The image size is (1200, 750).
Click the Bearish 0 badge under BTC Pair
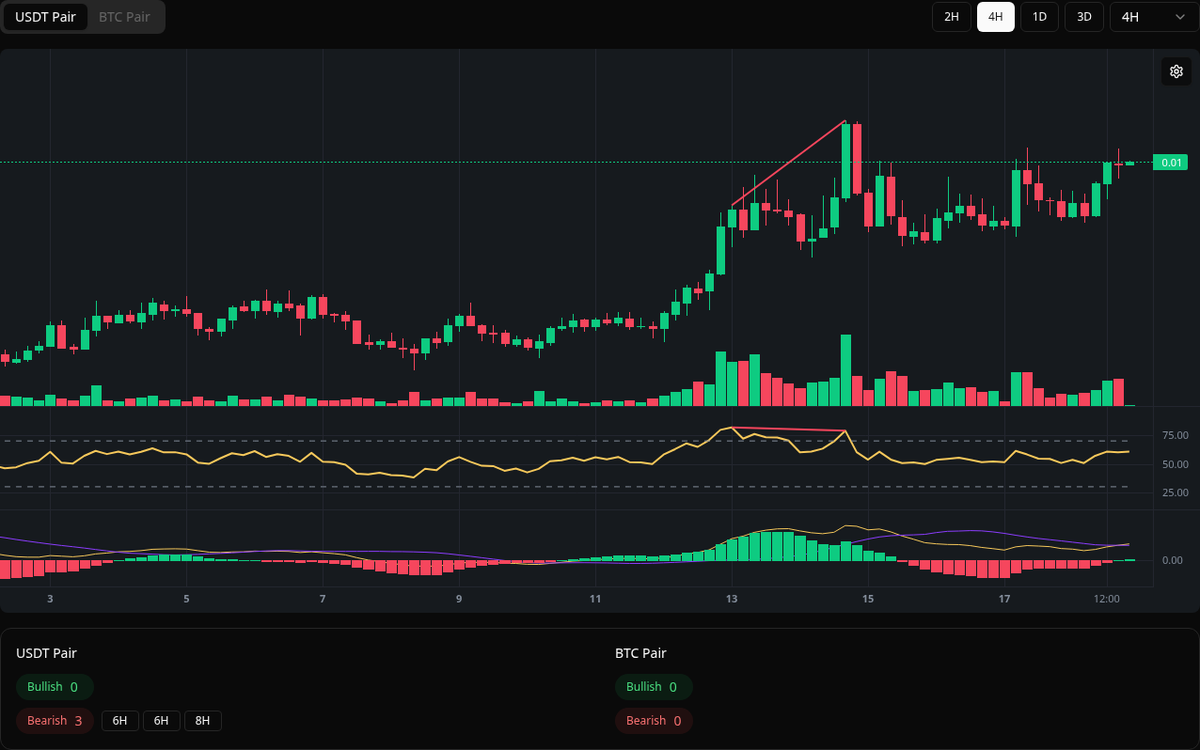click(653, 720)
